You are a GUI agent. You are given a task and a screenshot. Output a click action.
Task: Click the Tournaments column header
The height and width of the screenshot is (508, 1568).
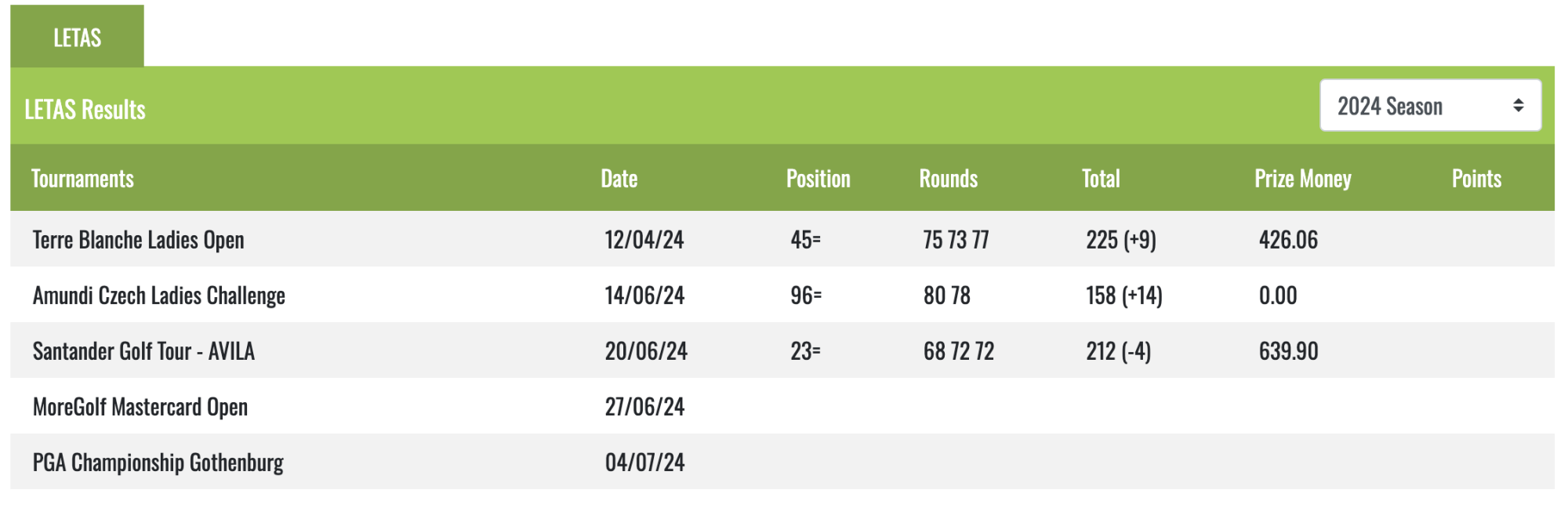tap(82, 179)
